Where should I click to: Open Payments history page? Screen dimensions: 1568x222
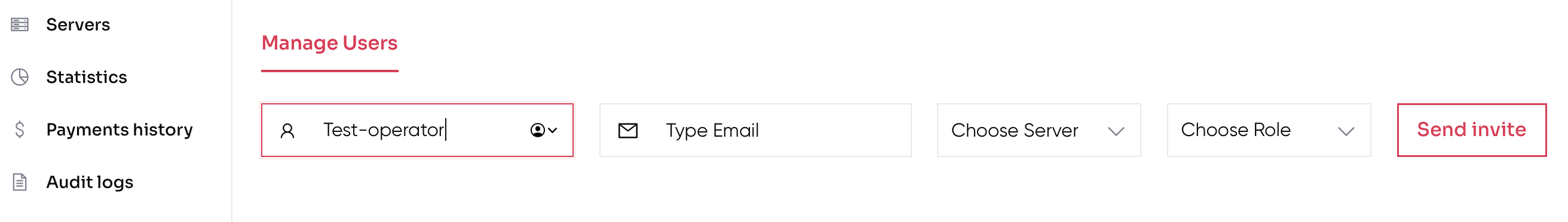[120, 129]
